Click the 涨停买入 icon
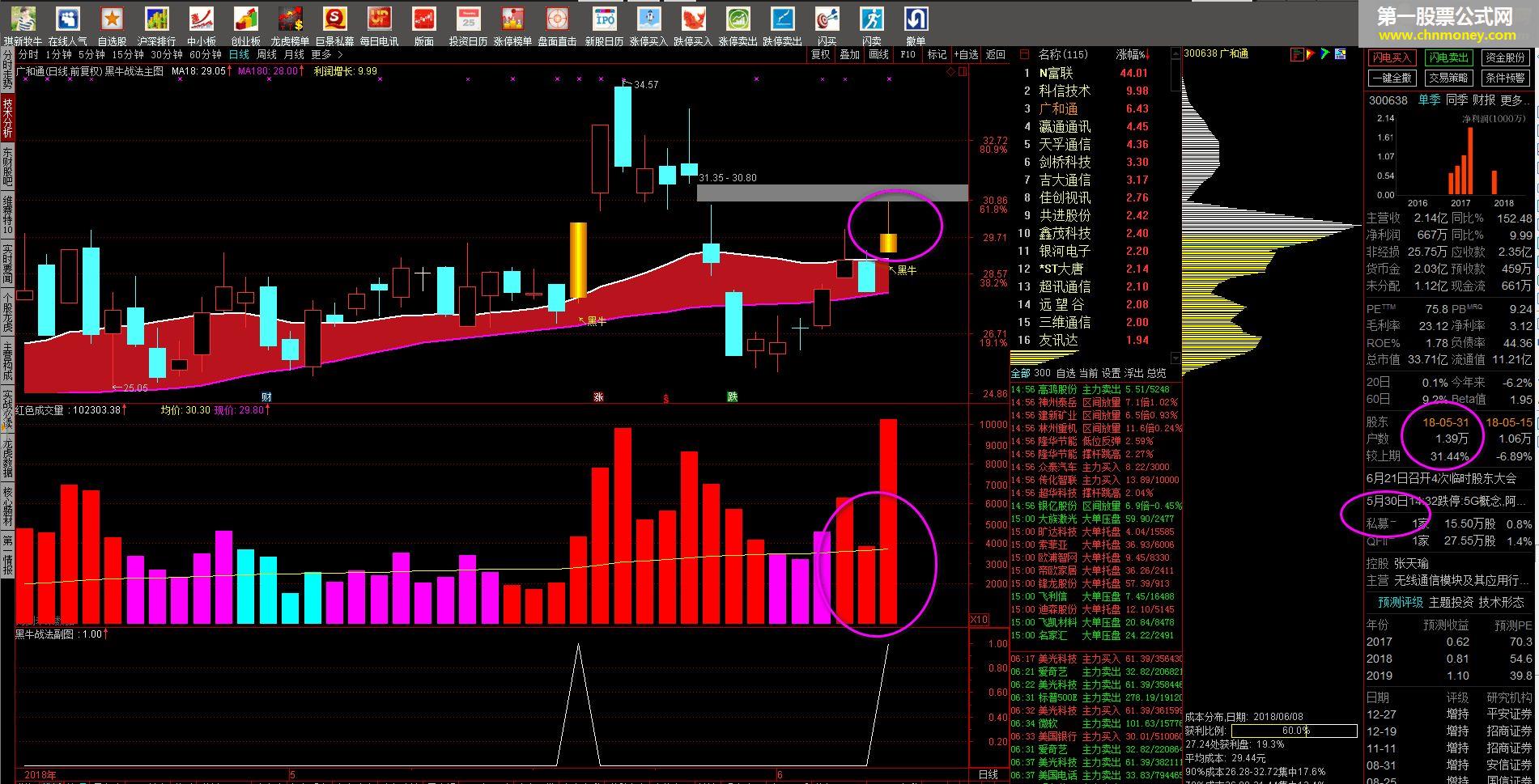1539x784 pixels. [x=648, y=19]
